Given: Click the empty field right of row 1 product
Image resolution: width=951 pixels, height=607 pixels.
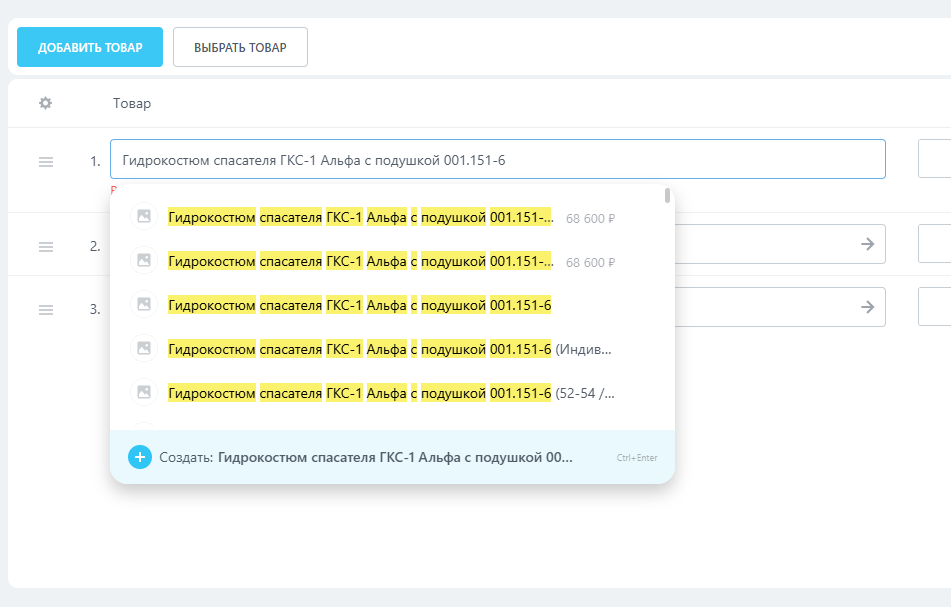Looking at the screenshot, I should coord(935,159).
